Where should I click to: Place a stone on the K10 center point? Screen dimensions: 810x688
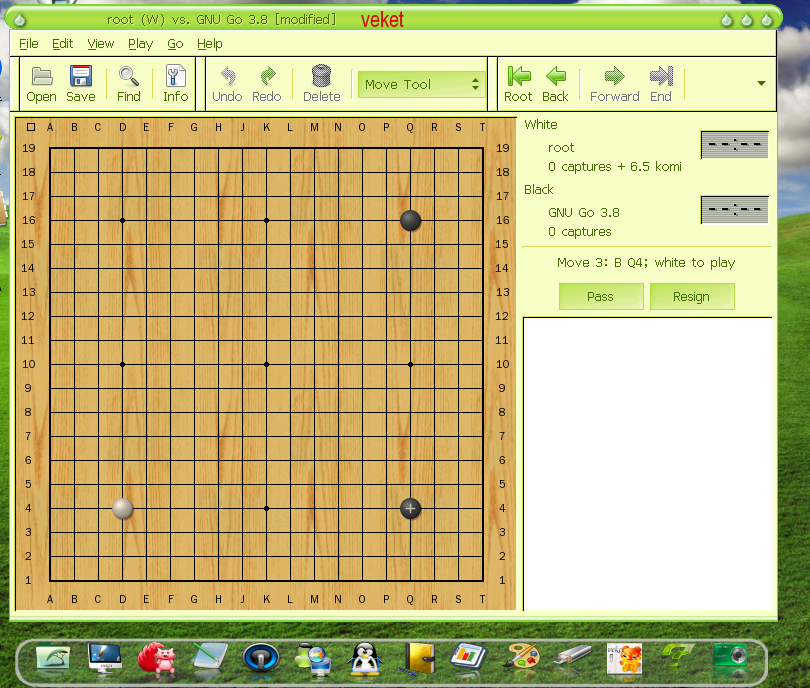(x=267, y=365)
